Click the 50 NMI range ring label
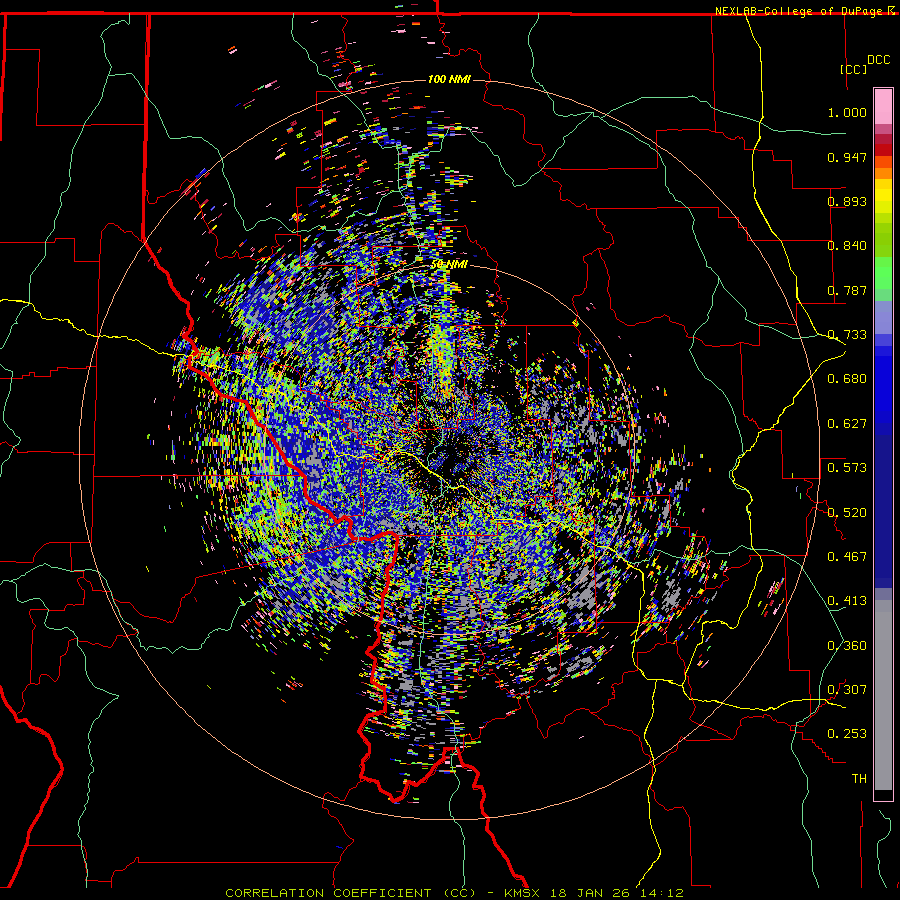This screenshot has width=900, height=900. (449, 264)
